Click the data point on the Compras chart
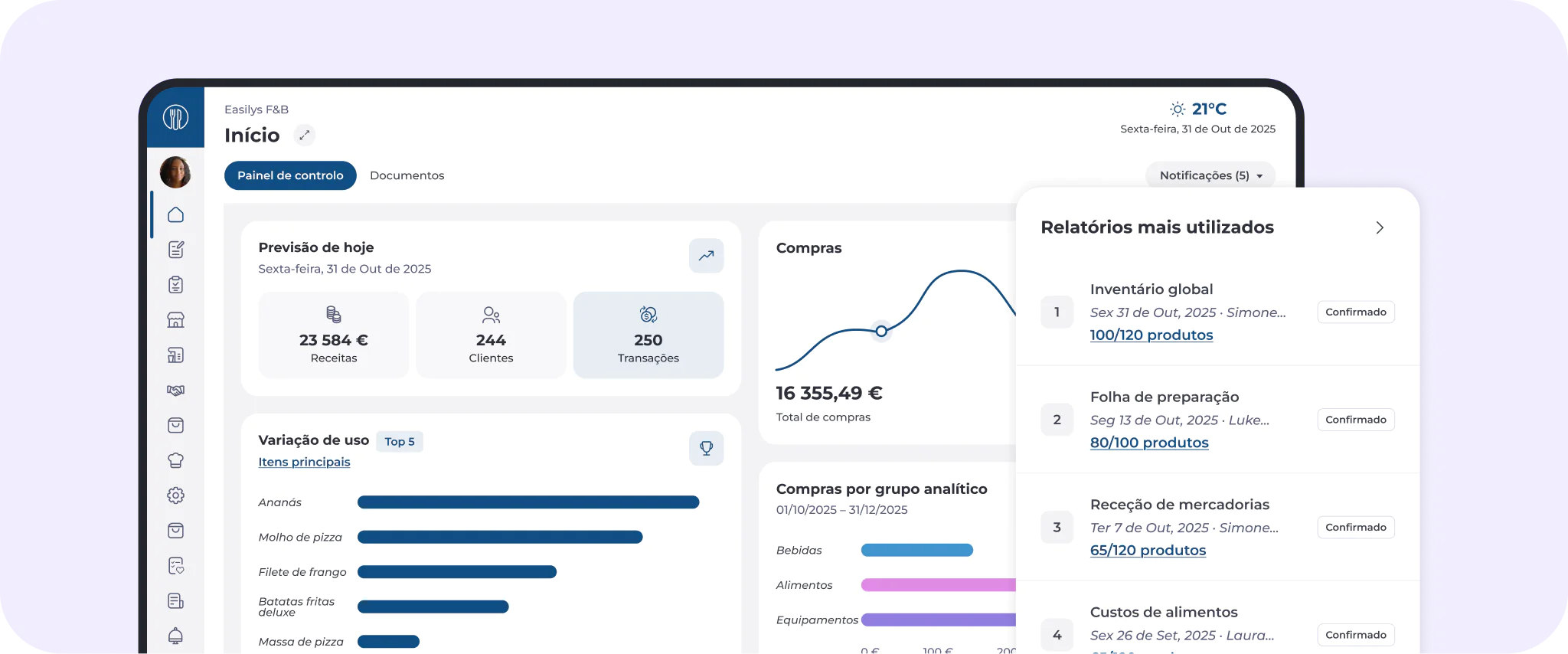 click(881, 331)
